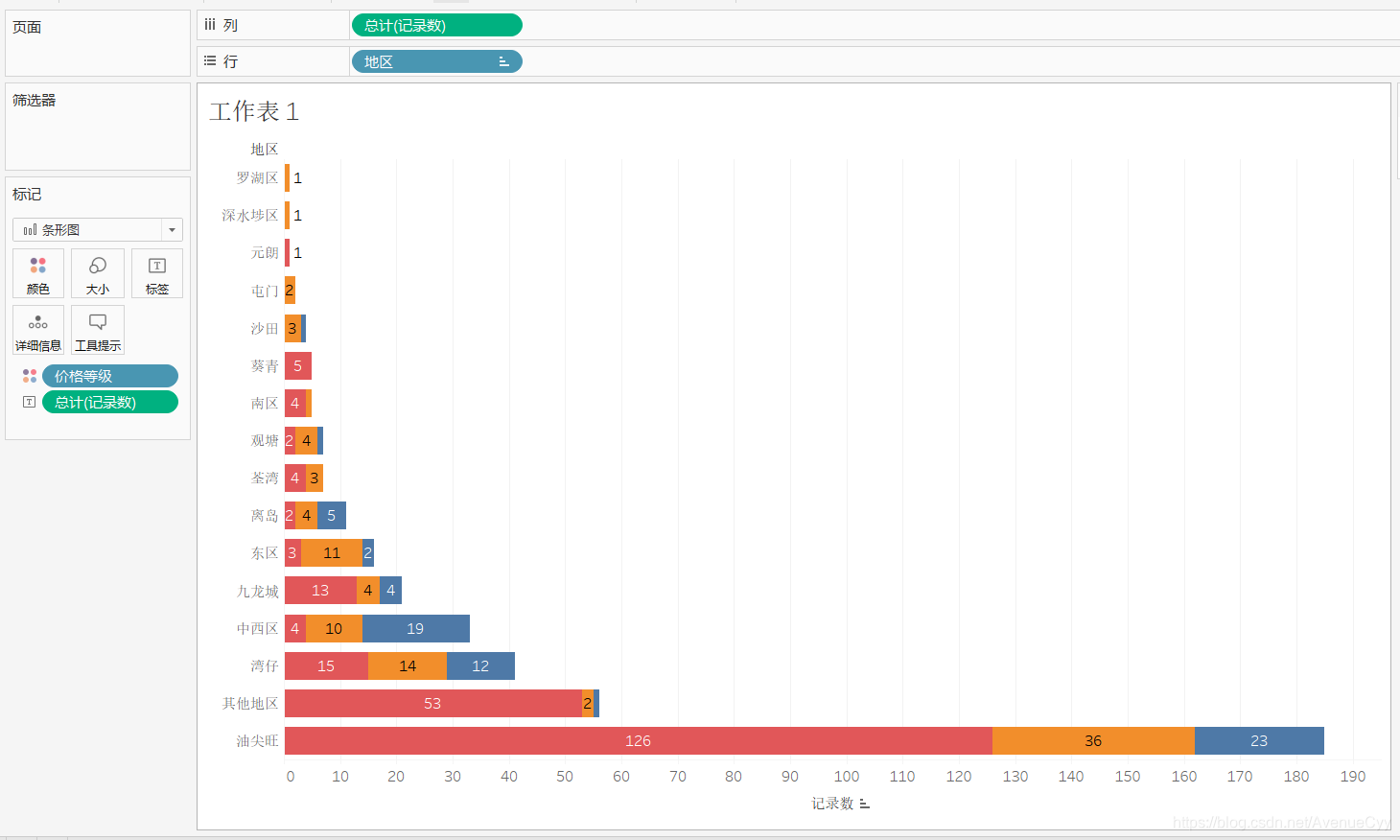Viewport: 1400px width, 840px height.
Task: Select blue bar segment 12 in 湾仔
Action: pos(480,665)
